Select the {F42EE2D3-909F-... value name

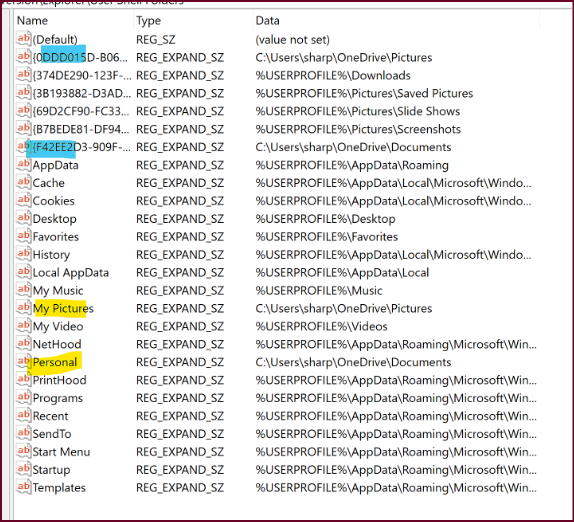(82, 147)
